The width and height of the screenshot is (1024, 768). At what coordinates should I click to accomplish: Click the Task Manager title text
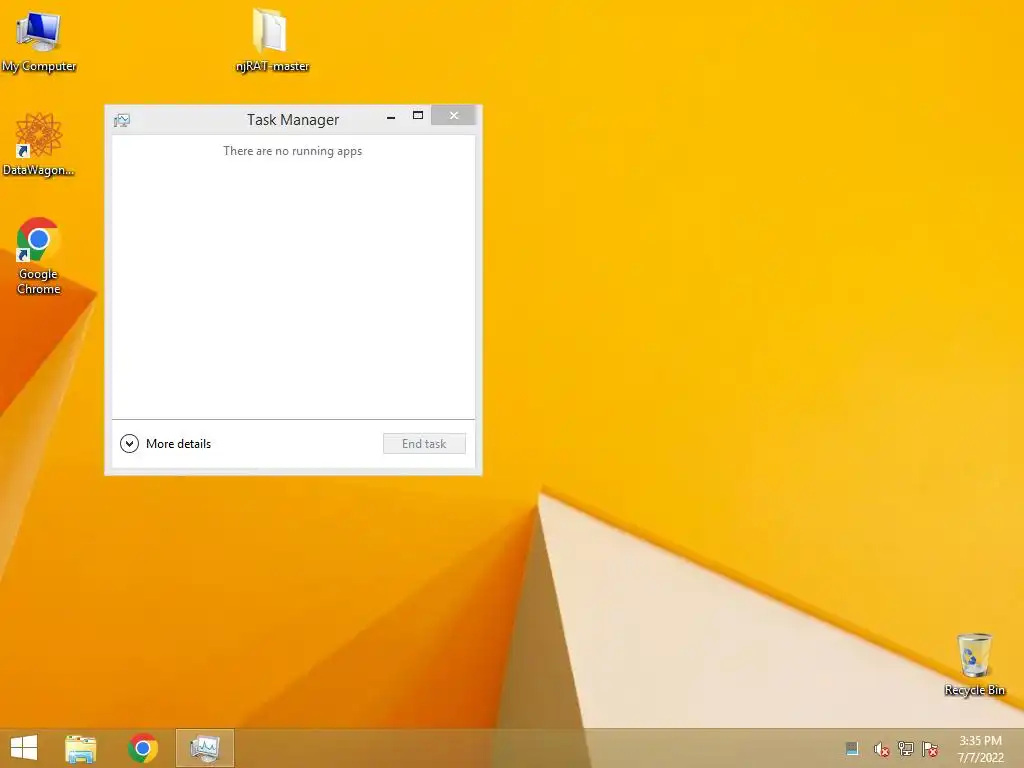(293, 120)
